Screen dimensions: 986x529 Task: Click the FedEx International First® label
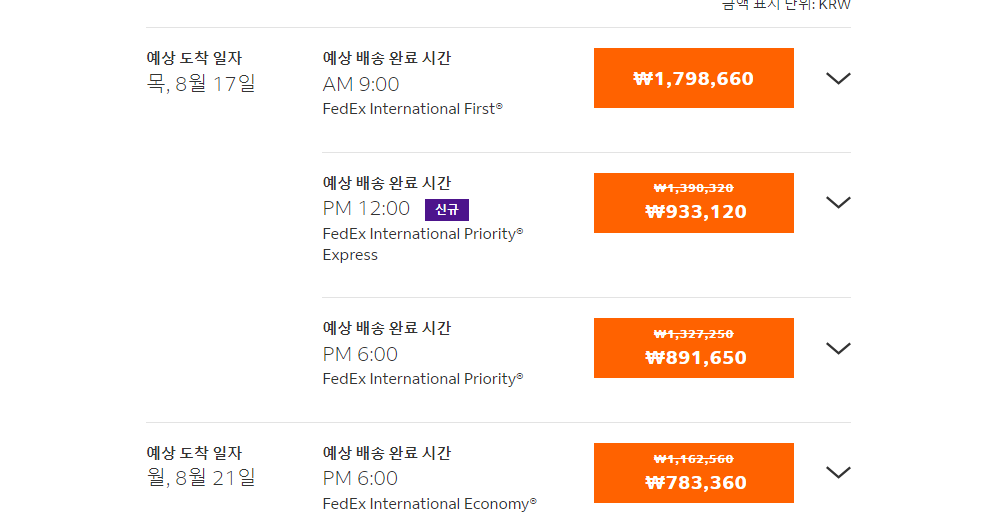tap(412, 109)
